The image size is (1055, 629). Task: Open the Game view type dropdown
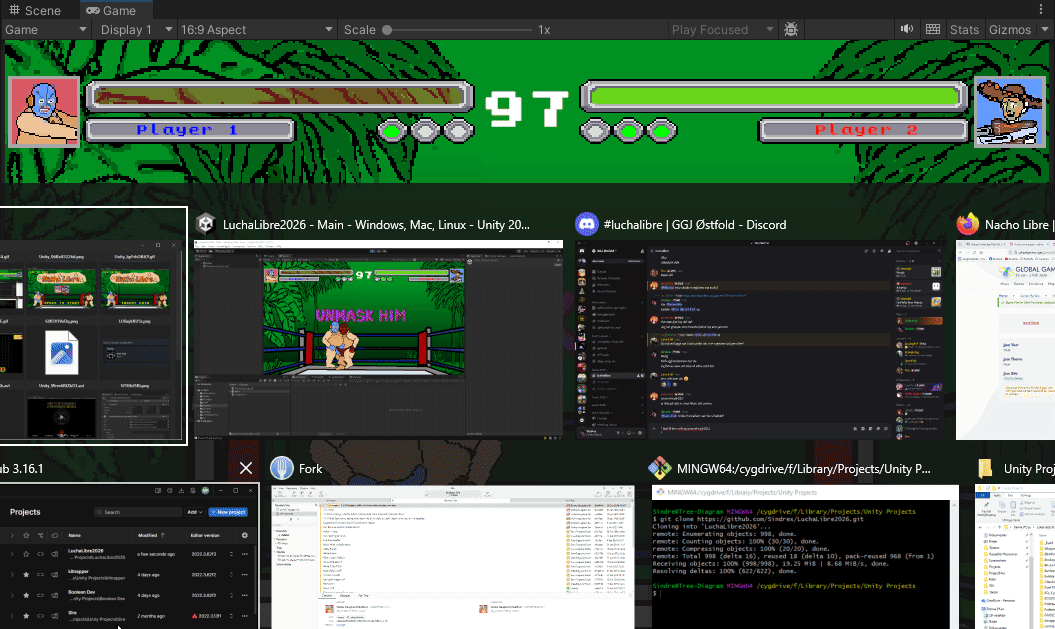(x=46, y=30)
